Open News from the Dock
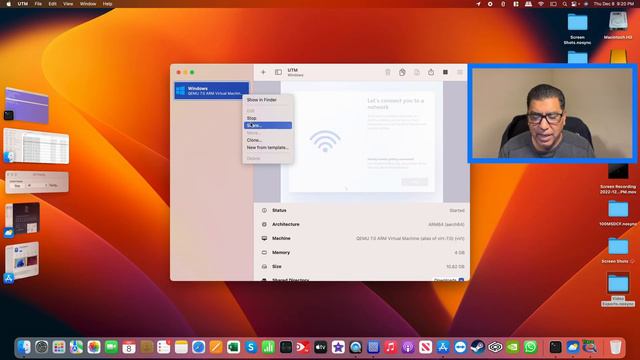Screen dimensions: 640x360 tap(425, 347)
